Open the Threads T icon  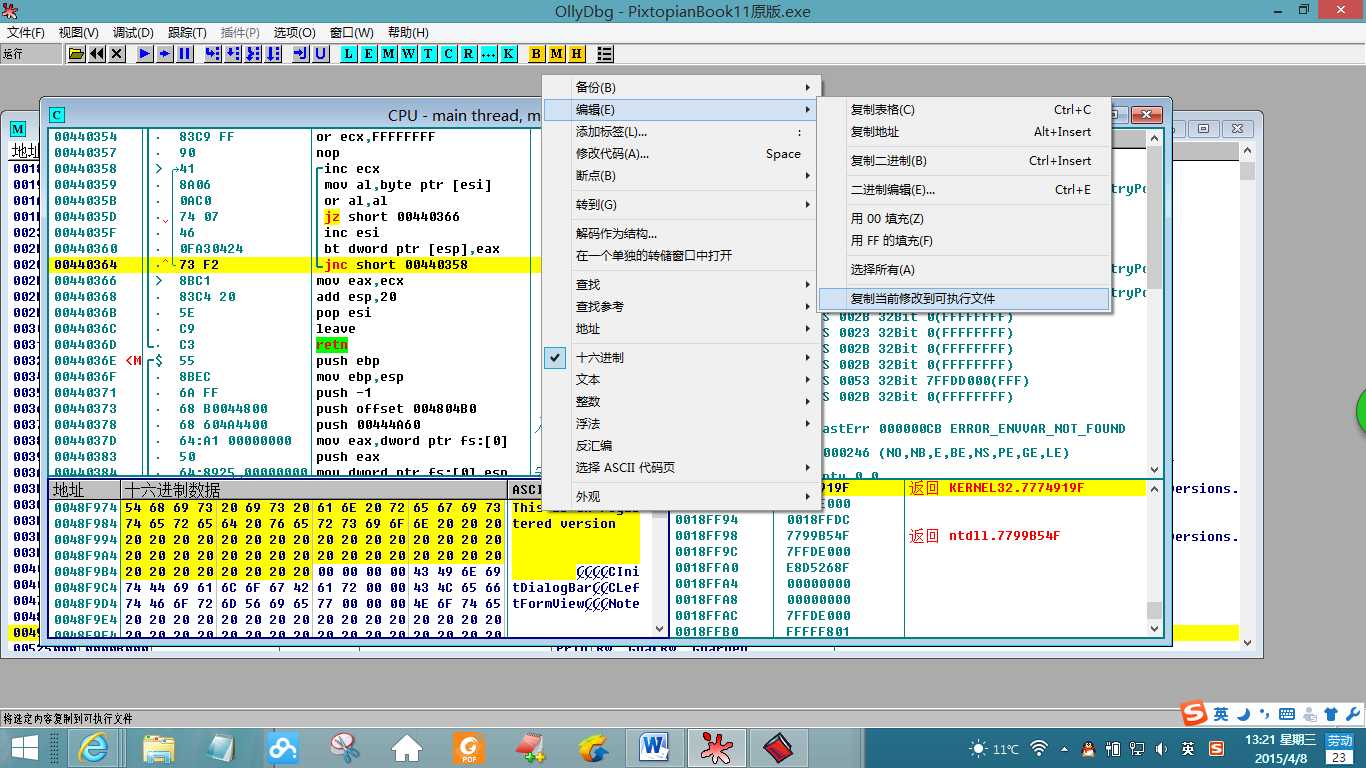[x=429, y=54]
